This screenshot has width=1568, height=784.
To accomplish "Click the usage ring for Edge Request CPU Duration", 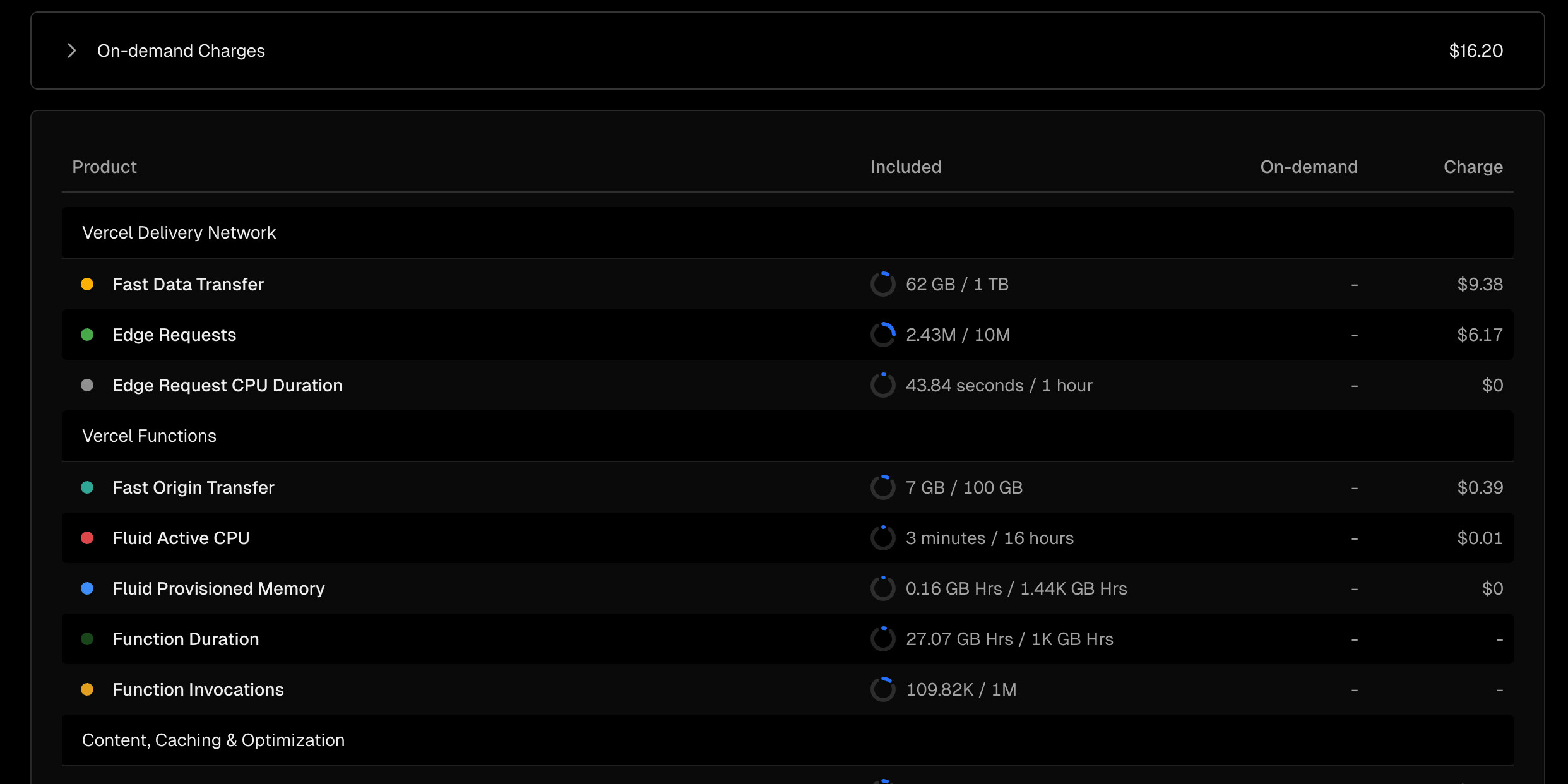I will pos(883,385).
